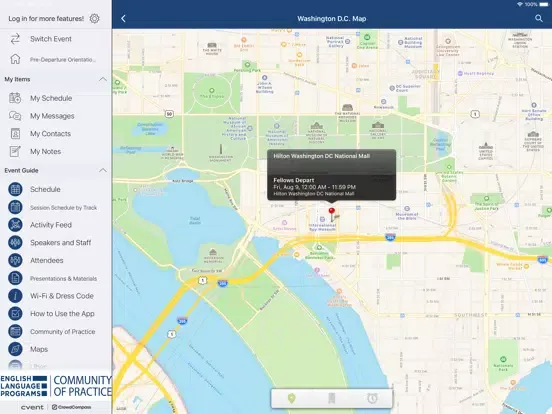Click the My Contacts icon

pyautogui.click(x=15, y=134)
